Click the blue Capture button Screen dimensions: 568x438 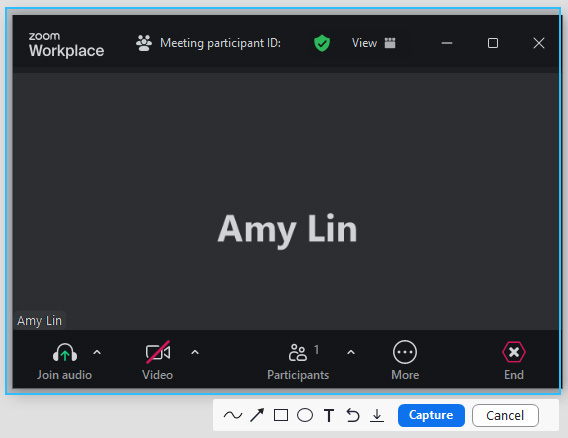click(431, 415)
